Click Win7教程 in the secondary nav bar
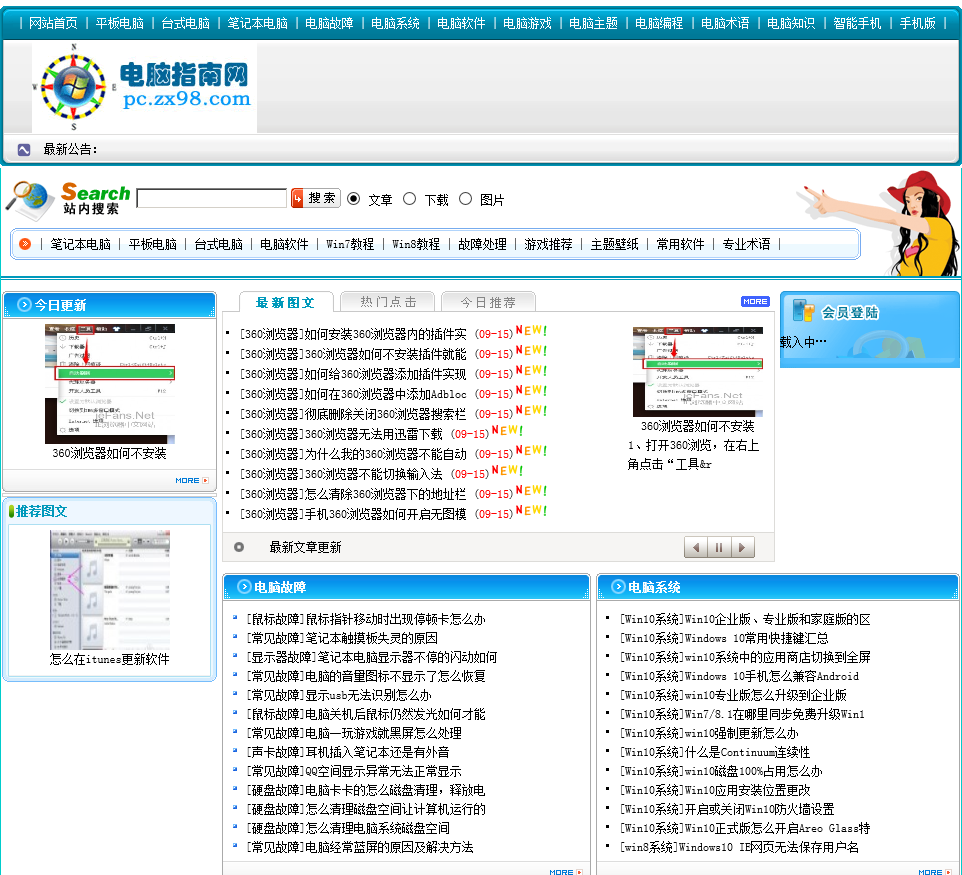The height and width of the screenshot is (875, 962). point(350,244)
